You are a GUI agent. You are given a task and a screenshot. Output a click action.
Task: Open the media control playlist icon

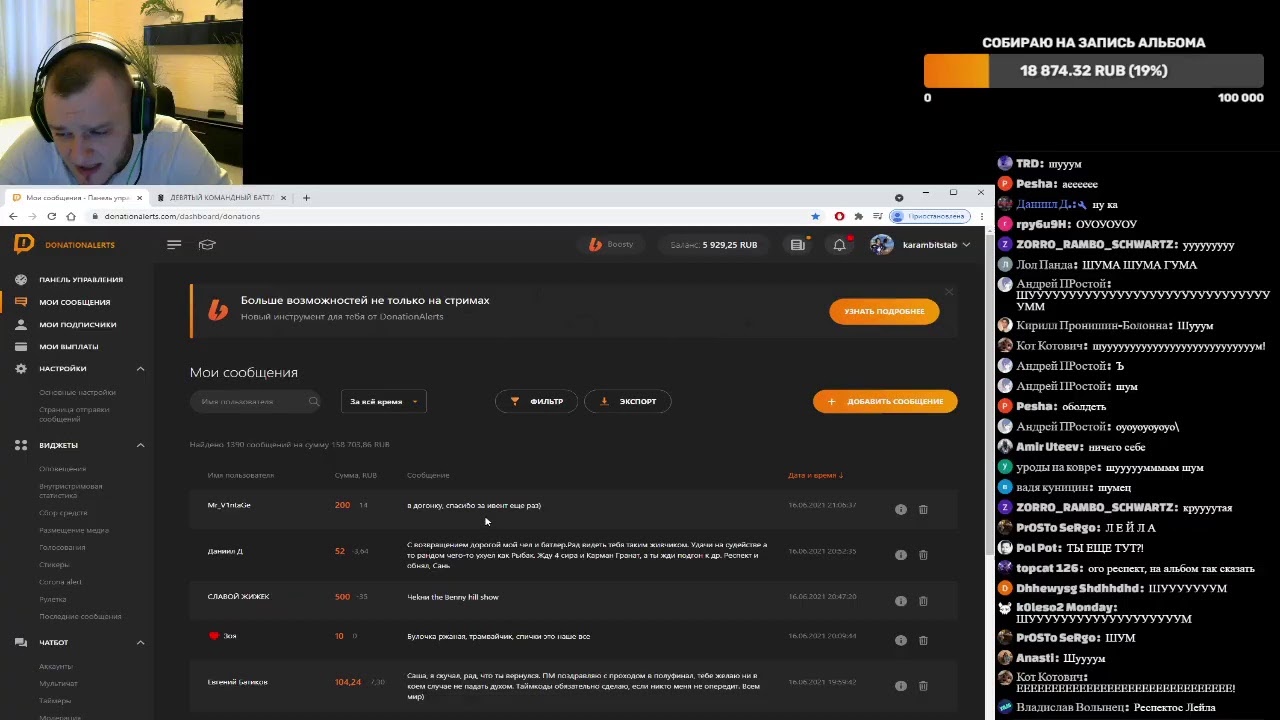(877, 216)
